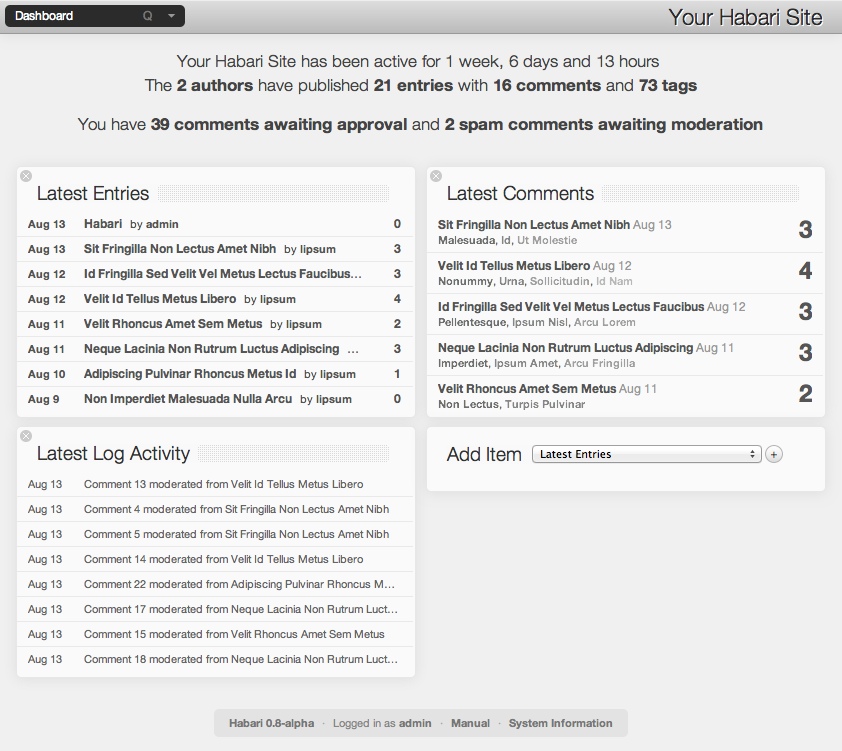The image size is (842, 751).
Task: Close the Latest Comments module
Action: coord(436,176)
